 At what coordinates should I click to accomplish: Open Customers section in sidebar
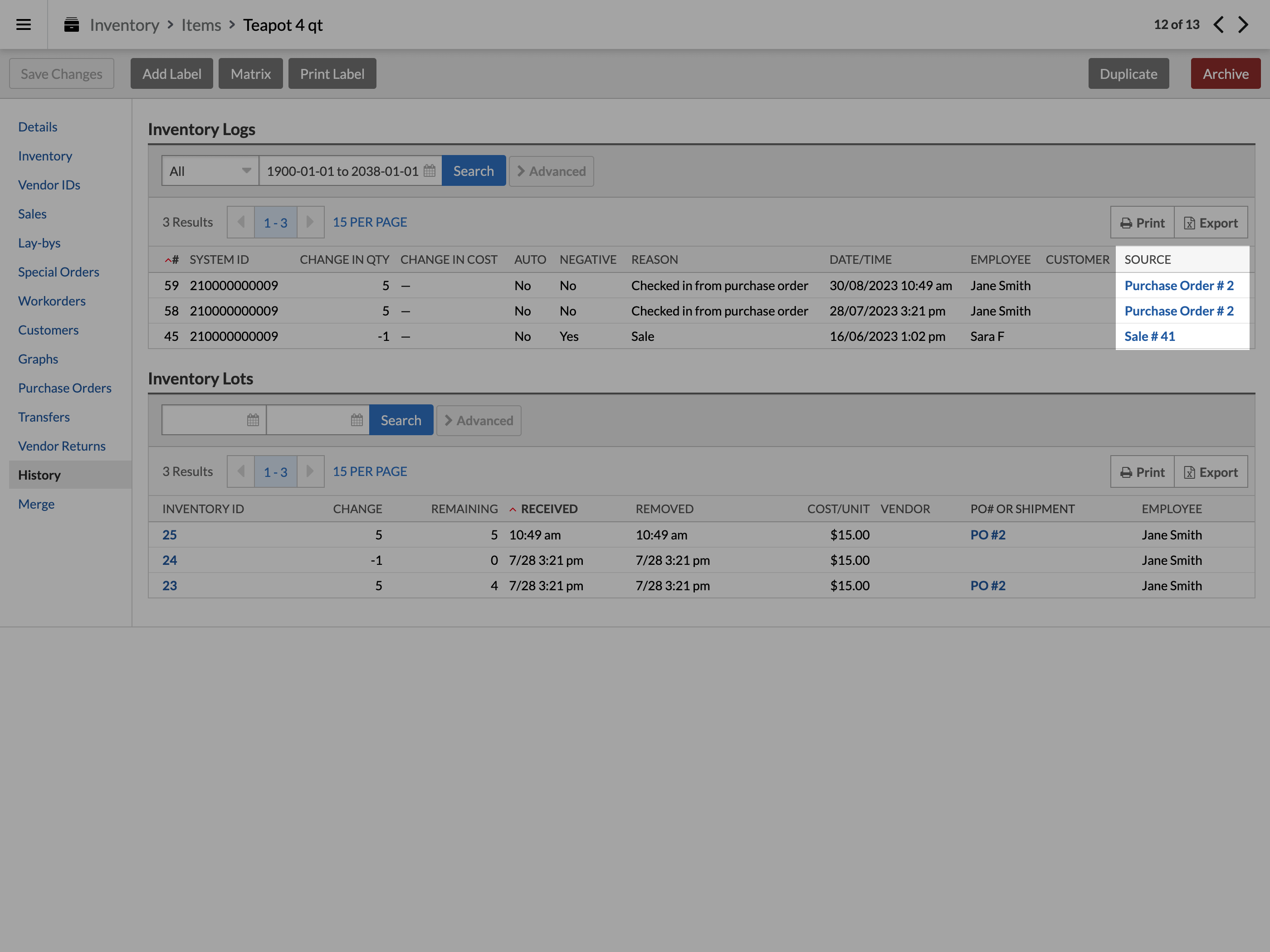point(48,330)
